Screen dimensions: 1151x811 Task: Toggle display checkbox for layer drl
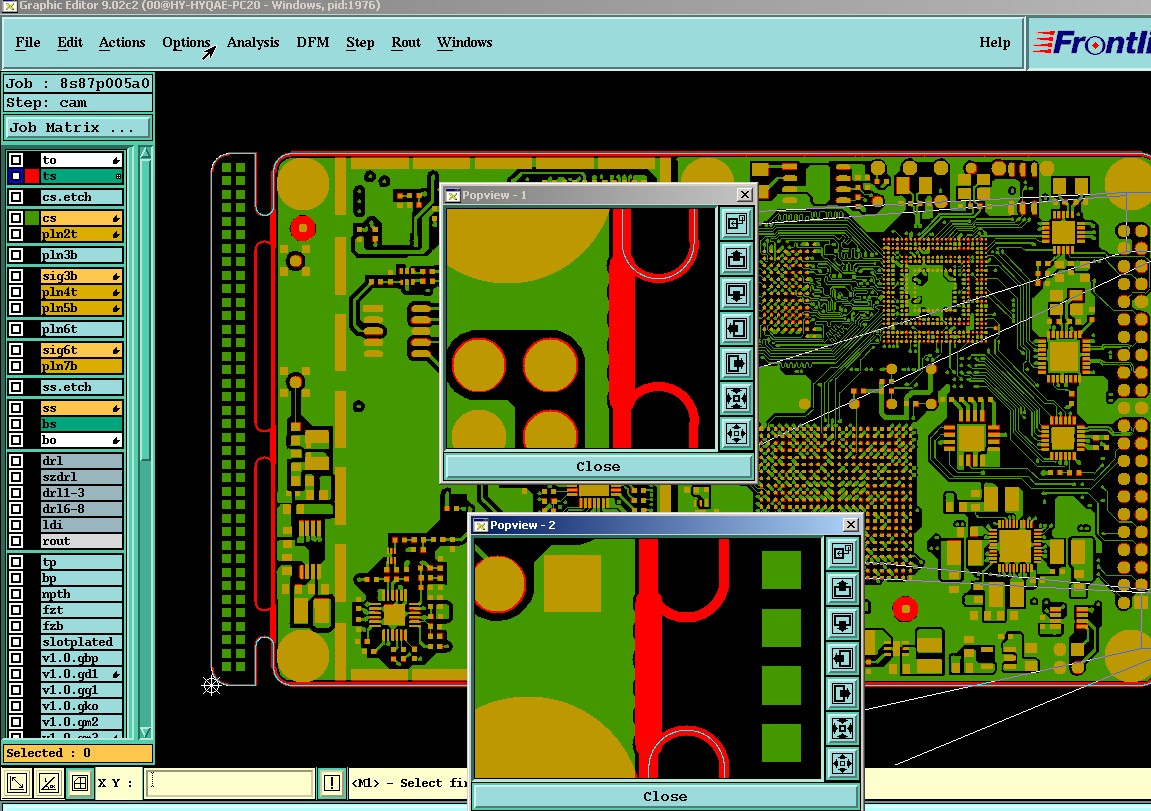15,461
